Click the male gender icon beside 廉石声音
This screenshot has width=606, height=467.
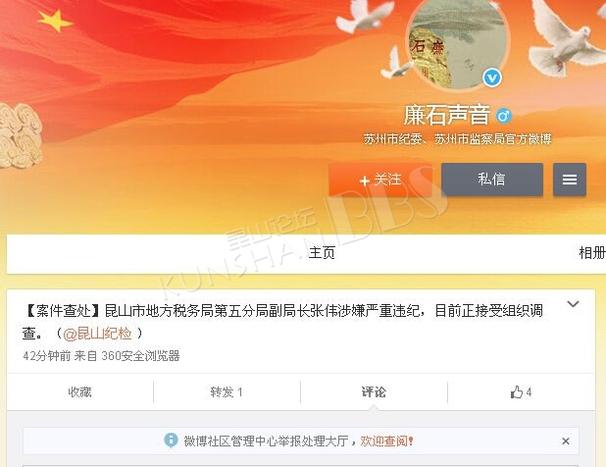[504, 115]
